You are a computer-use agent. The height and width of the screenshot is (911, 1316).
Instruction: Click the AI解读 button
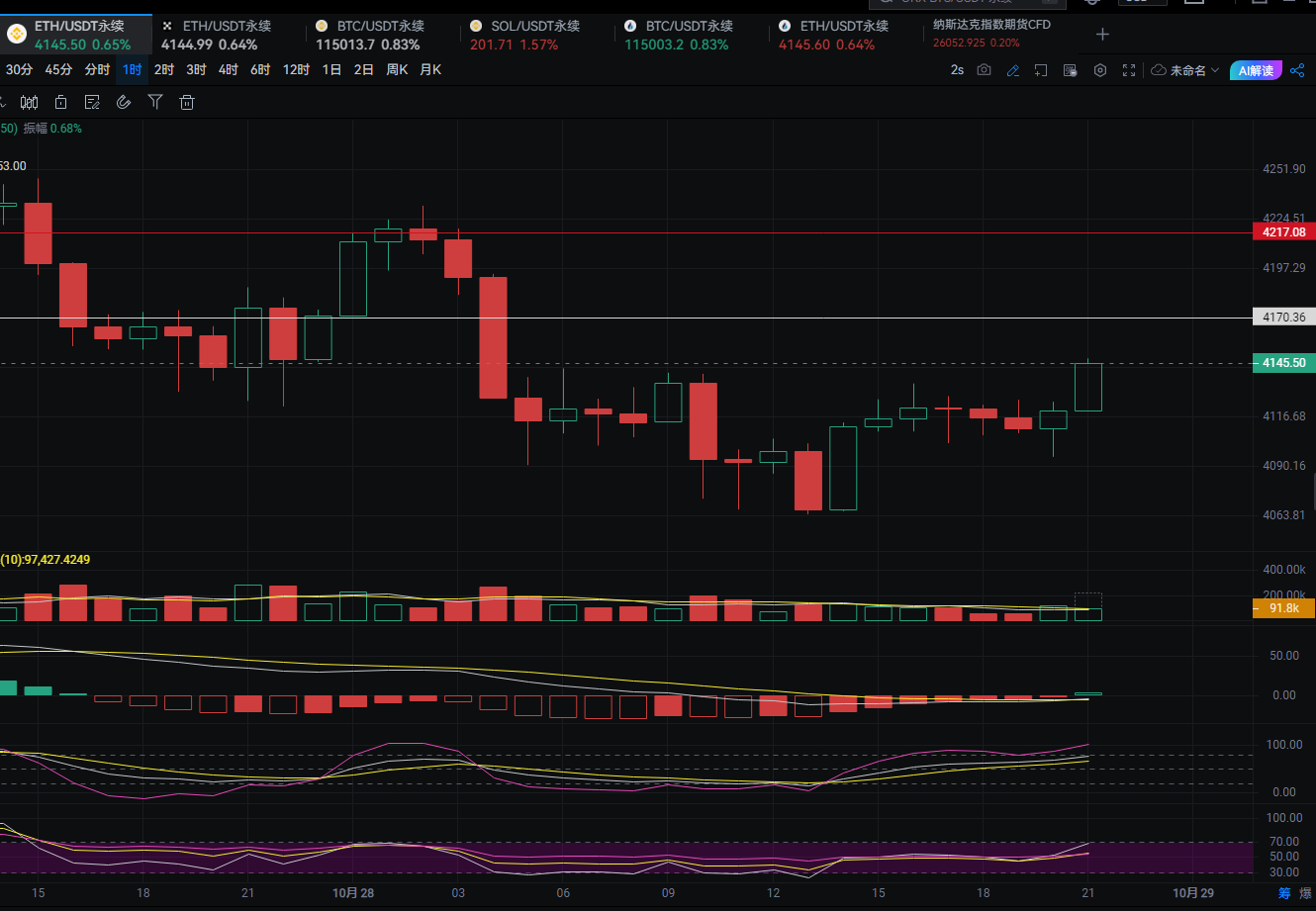tap(1256, 70)
